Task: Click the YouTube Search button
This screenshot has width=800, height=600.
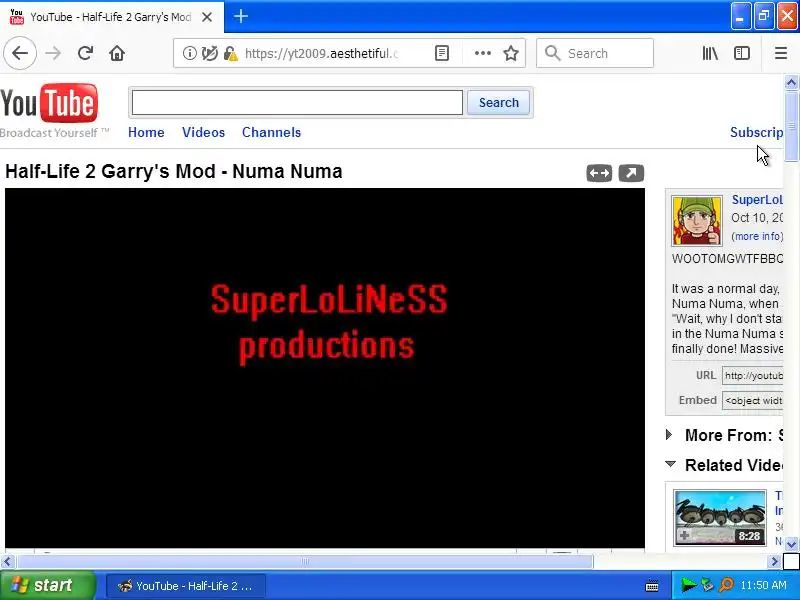Action: 498,103
